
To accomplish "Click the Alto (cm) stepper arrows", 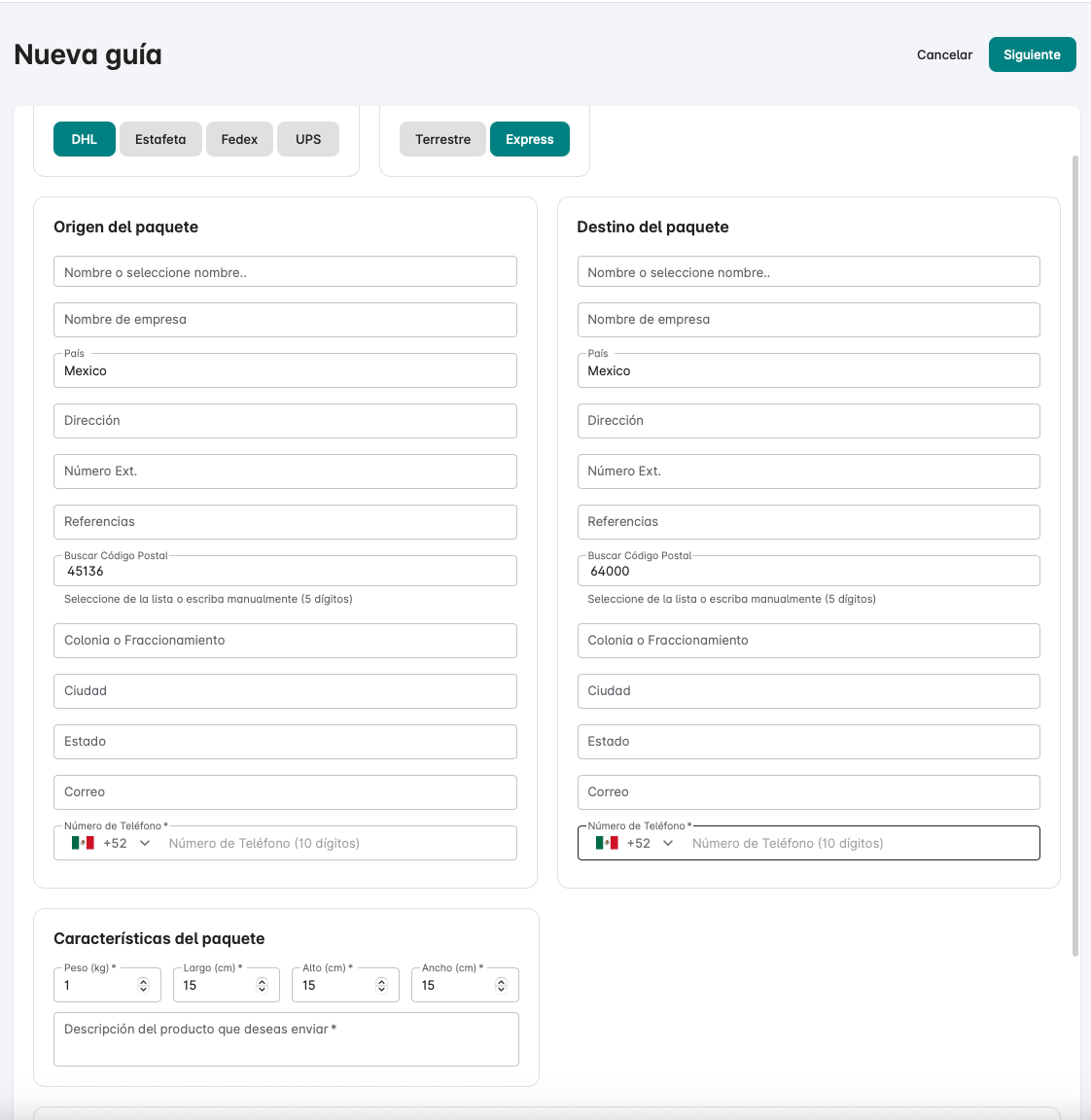I will click(381, 985).
